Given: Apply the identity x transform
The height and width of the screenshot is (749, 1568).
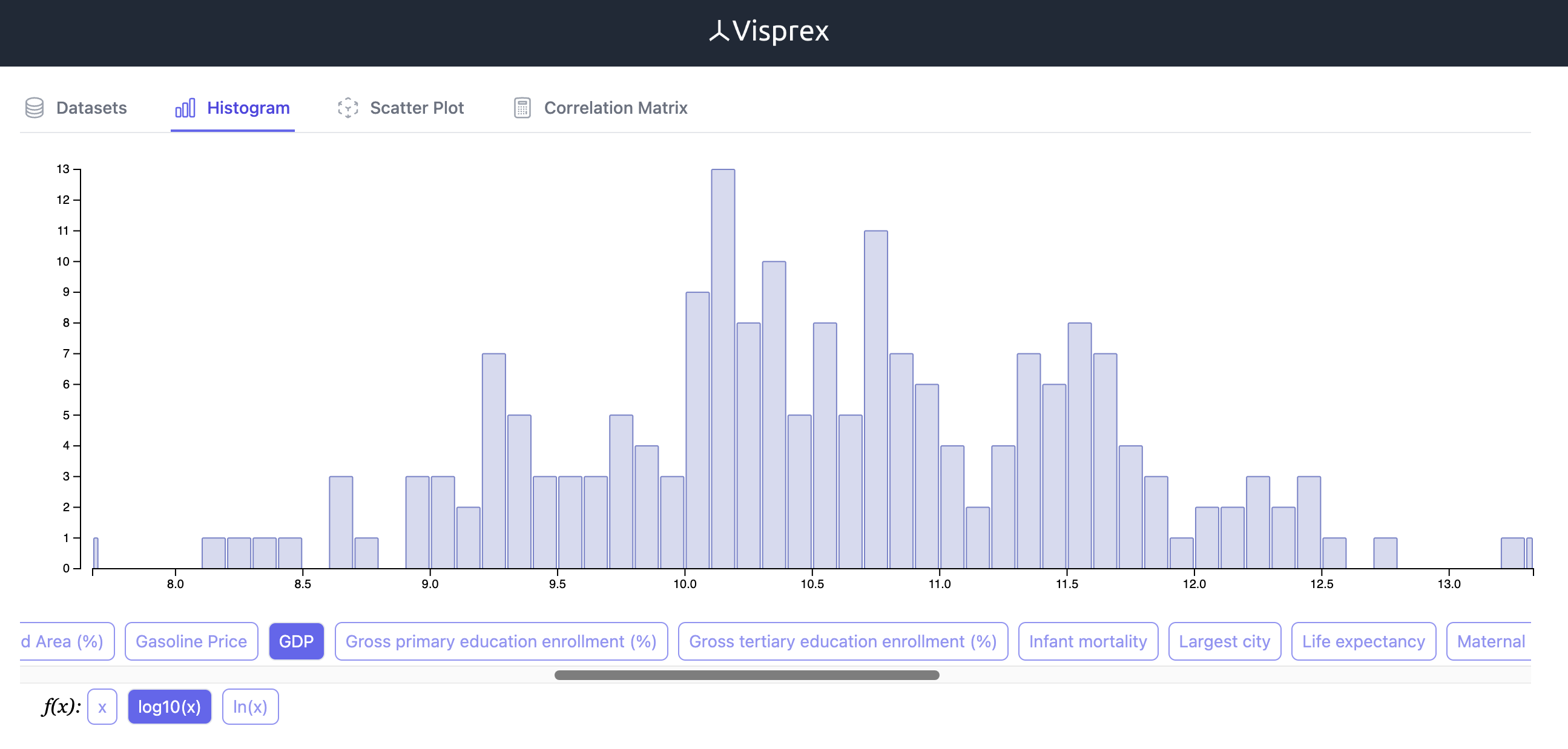Looking at the screenshot, I should coord(102,707).
